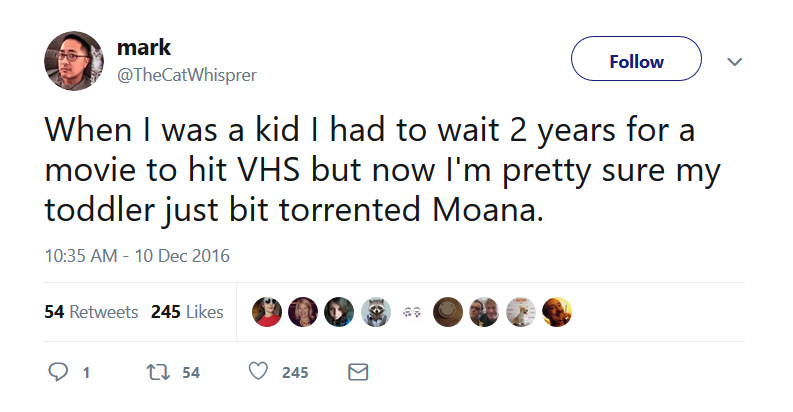This screenshot has width=793, height=412.
Task: Like the tweet with the heart icon
Action: pos(258,371)
